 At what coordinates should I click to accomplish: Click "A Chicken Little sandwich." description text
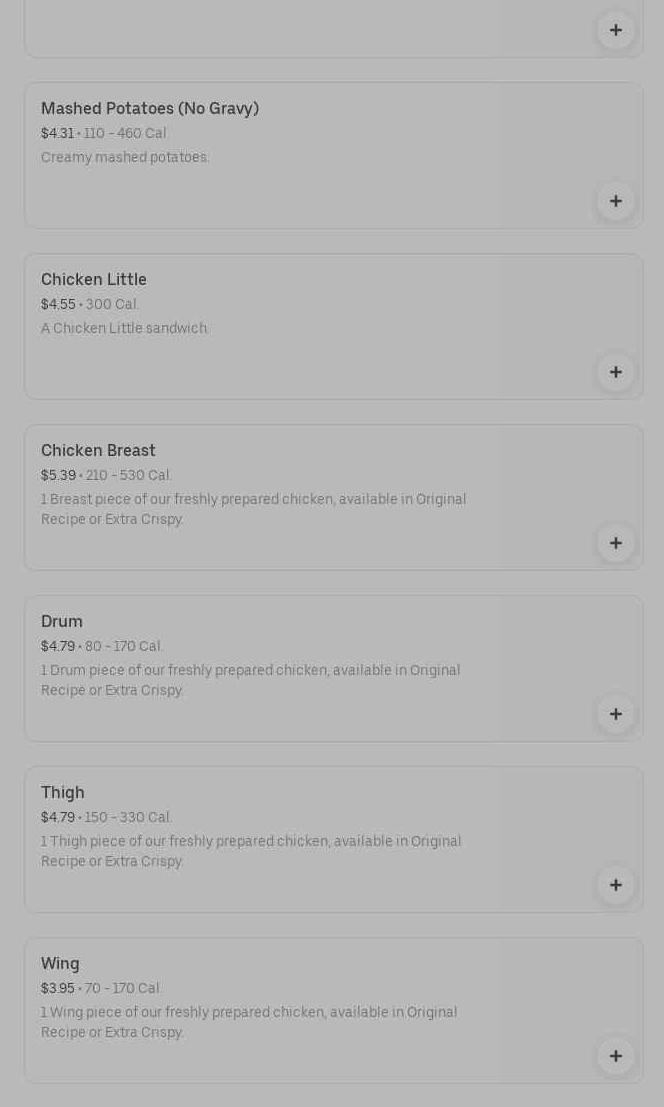[x=125, y=328]
